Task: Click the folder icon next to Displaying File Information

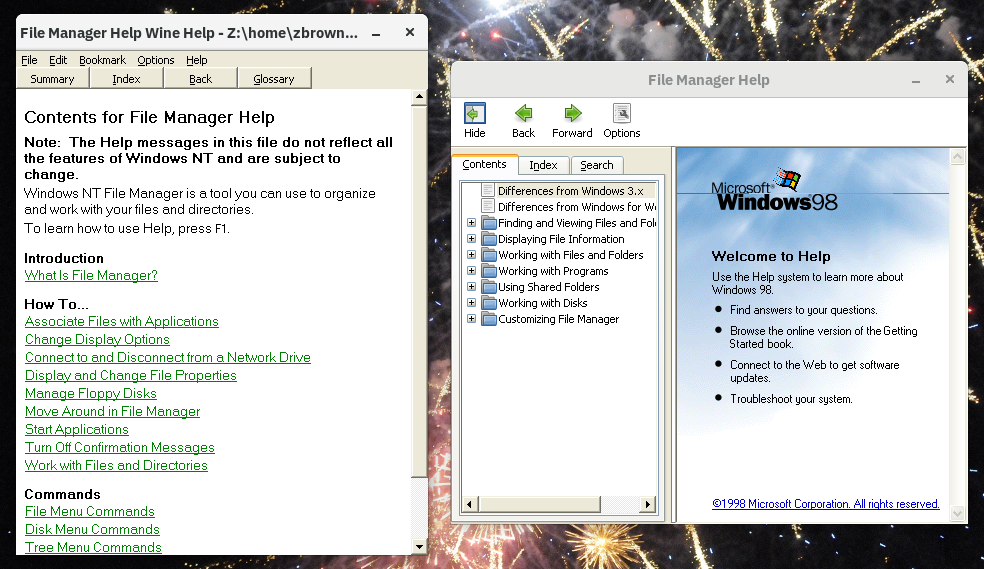Action: [x=489, y=239]
